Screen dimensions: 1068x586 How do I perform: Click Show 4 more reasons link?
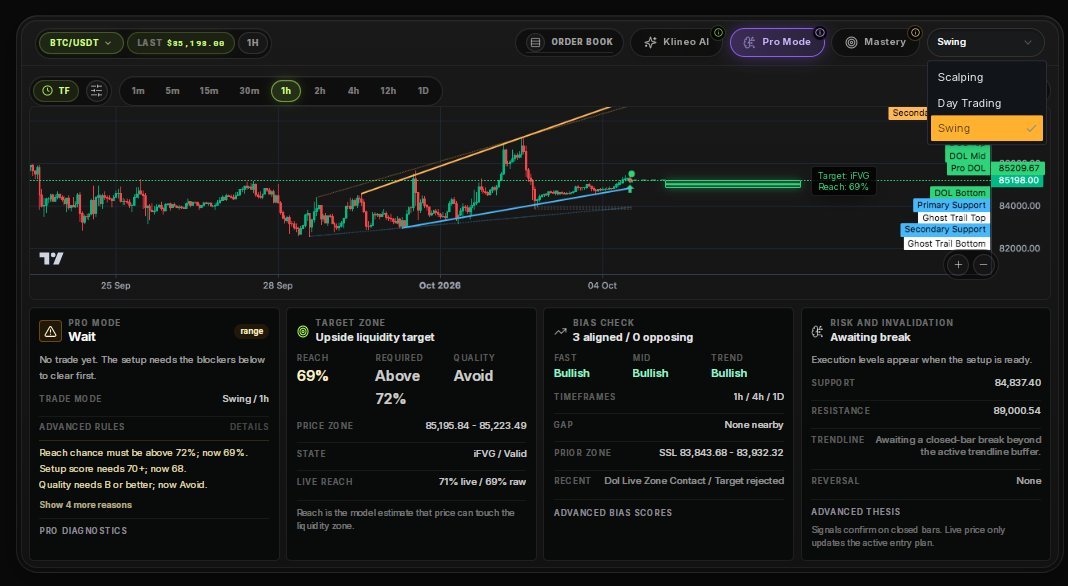(85, 505)
